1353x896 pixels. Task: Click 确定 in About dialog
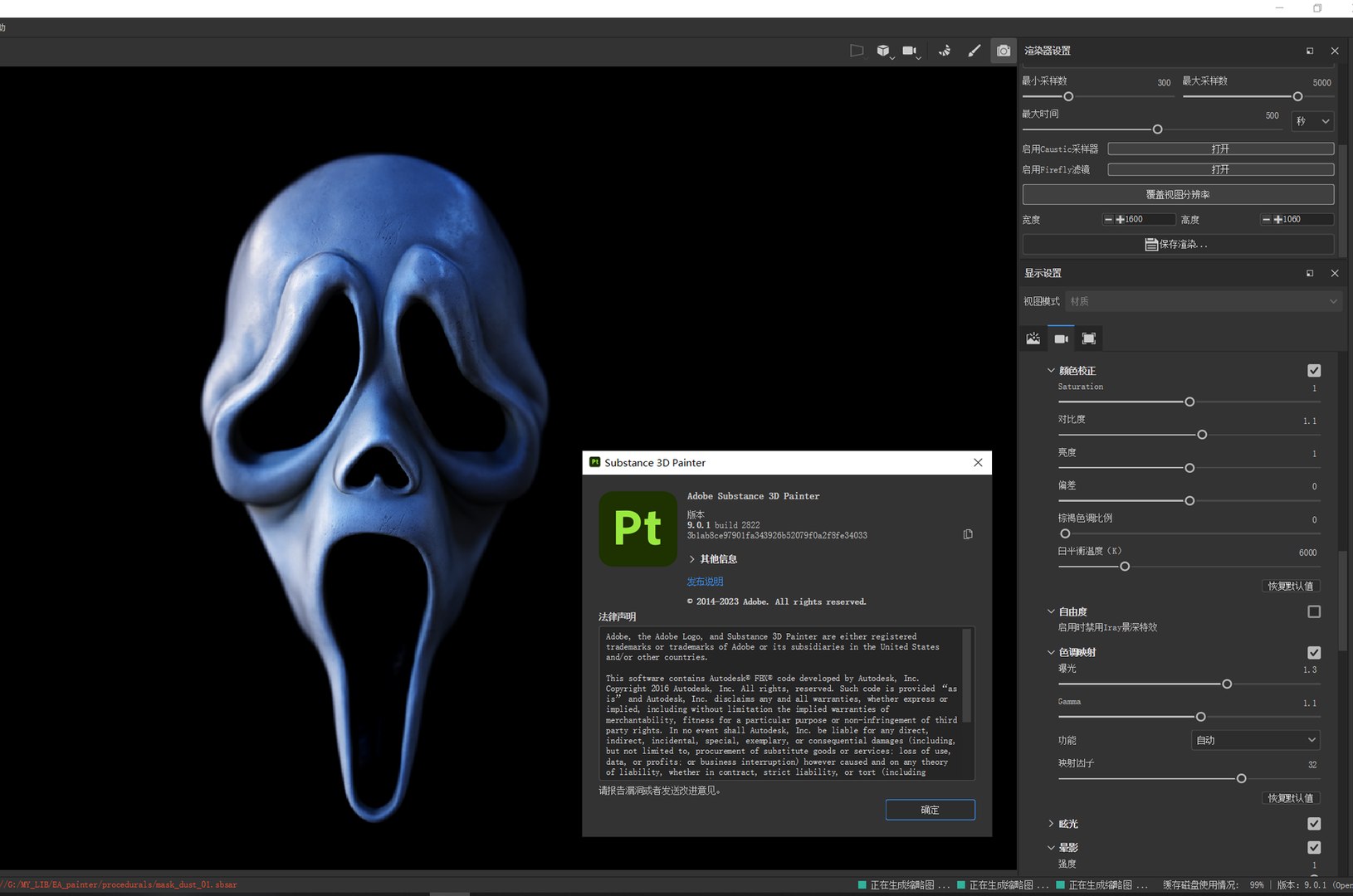pos(930,810)
